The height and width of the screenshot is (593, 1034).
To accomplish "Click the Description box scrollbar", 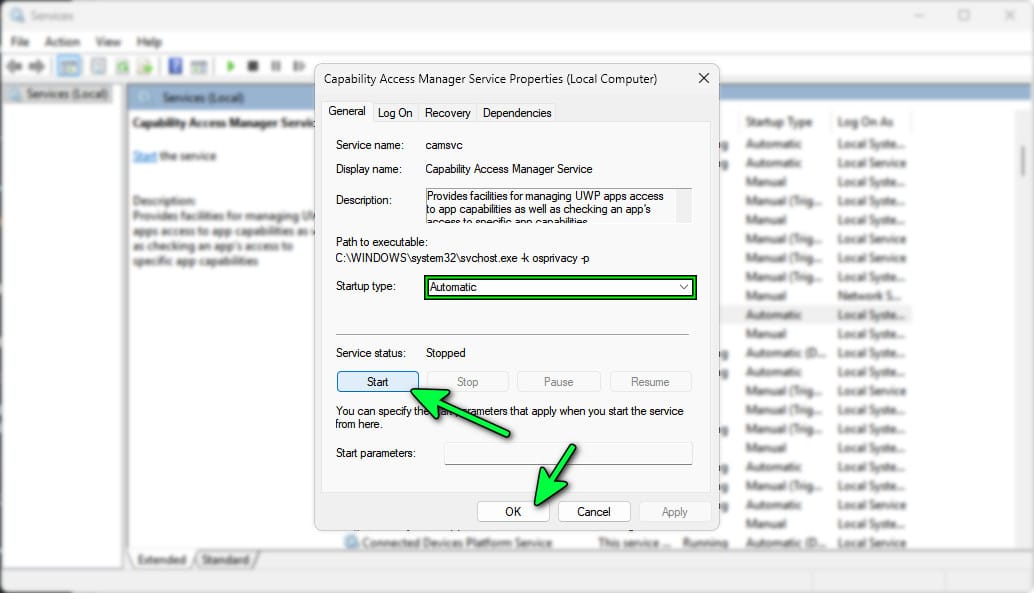I will (684, 205).
